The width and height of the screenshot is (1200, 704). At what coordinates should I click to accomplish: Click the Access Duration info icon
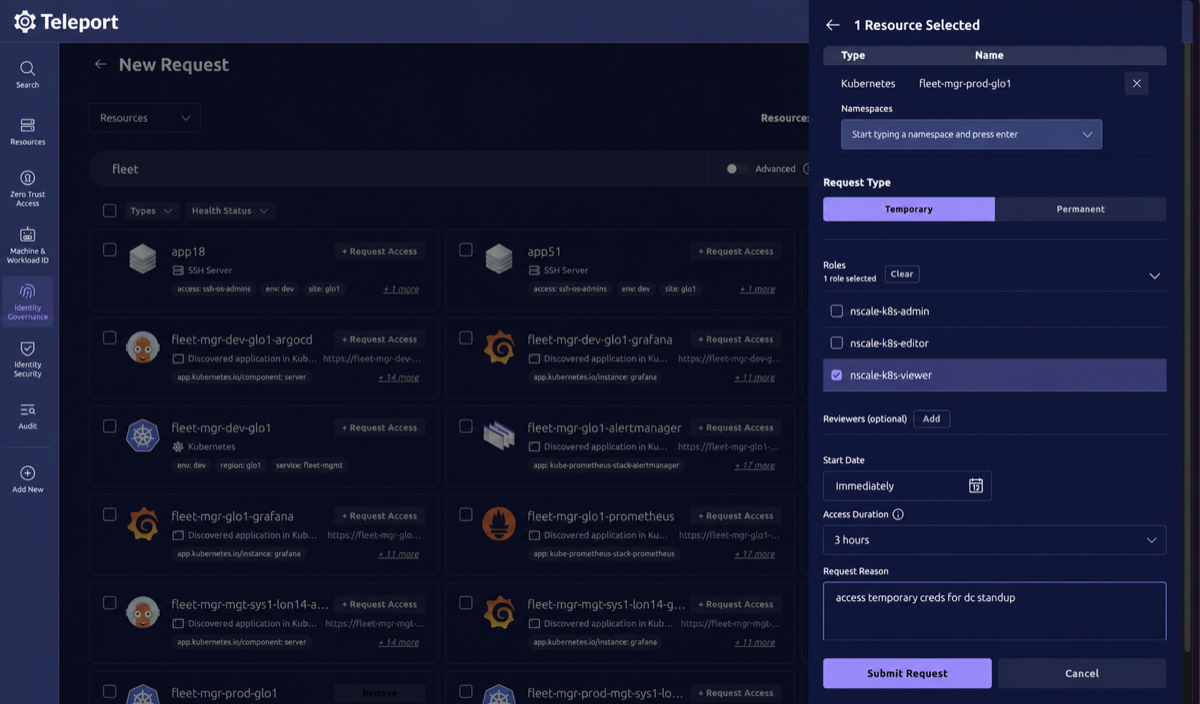coord(898,514)
